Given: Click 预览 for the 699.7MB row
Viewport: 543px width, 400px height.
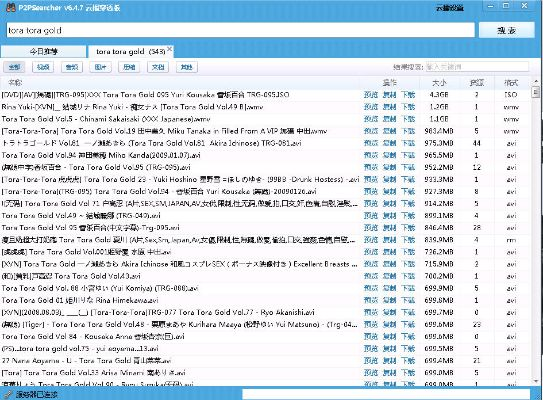Looking at the screenshot, I should point(371,312).
